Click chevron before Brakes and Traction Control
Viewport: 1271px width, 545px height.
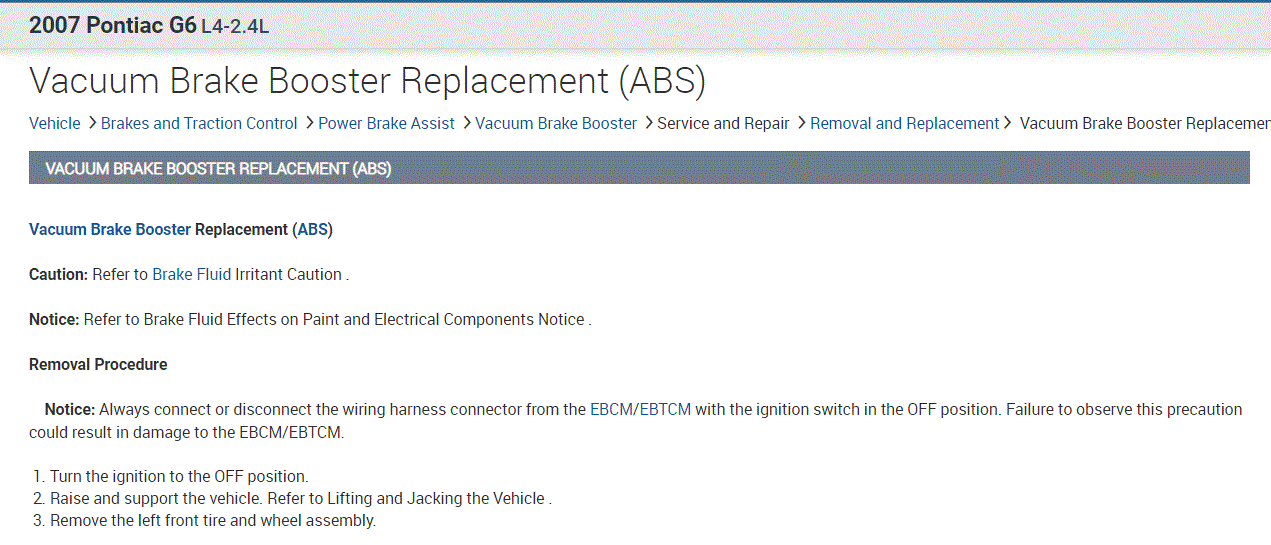92,123
